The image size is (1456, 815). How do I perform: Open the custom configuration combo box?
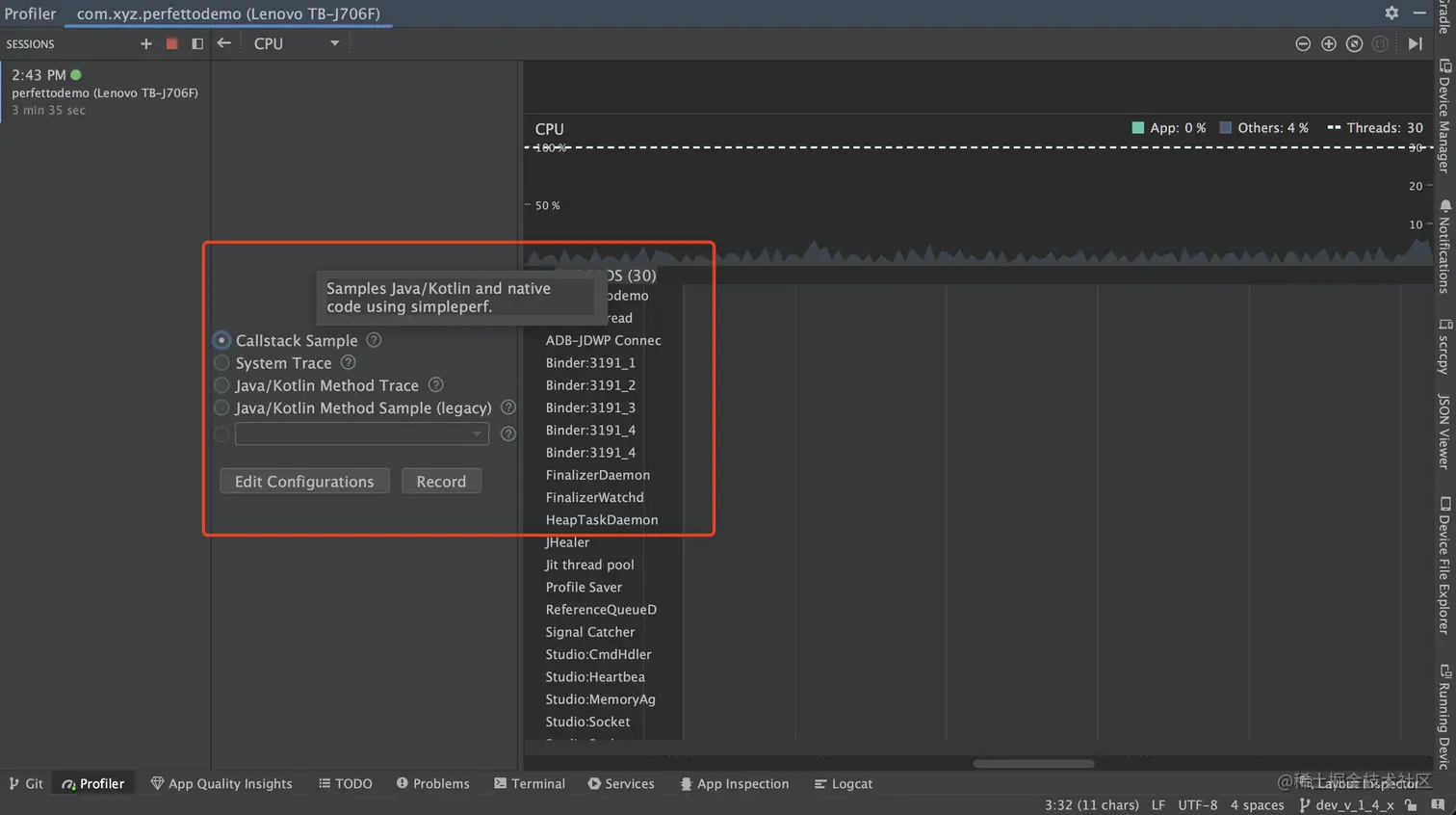362,434
